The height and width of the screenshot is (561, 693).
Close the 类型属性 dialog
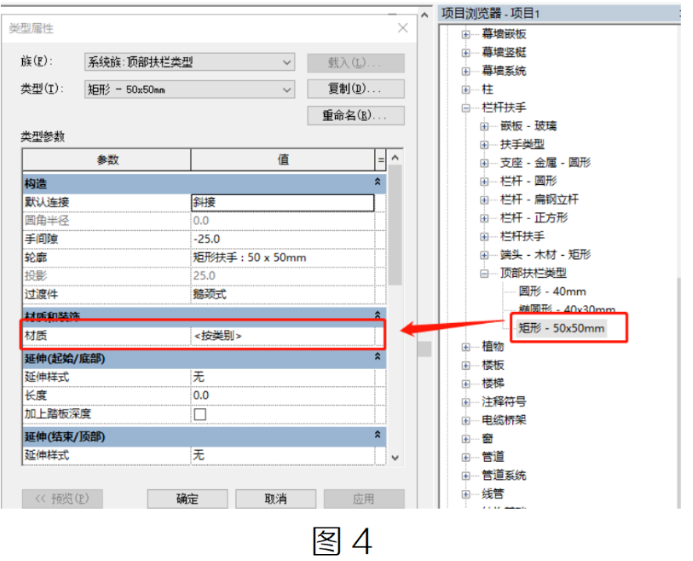(x=403, y=28)
